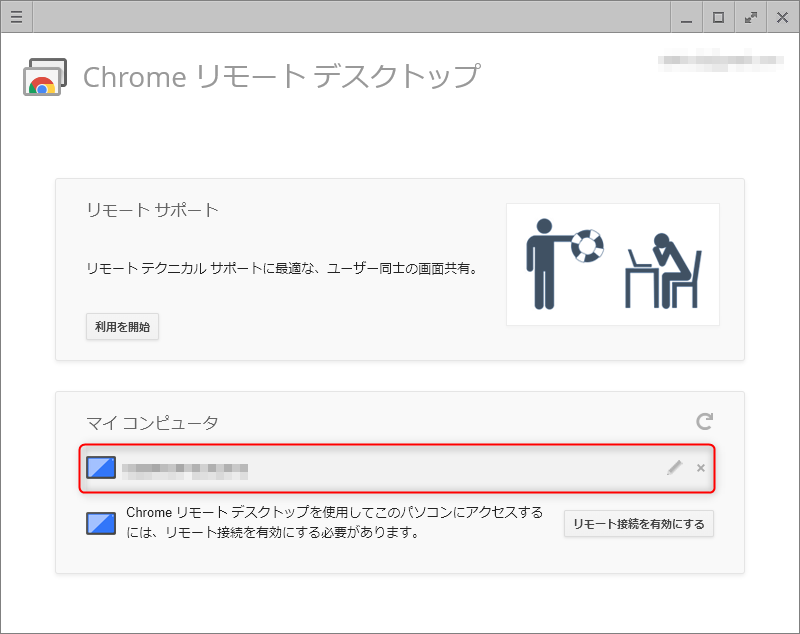Restore the window with the restore button
The image size is (800, 634).
717,17
